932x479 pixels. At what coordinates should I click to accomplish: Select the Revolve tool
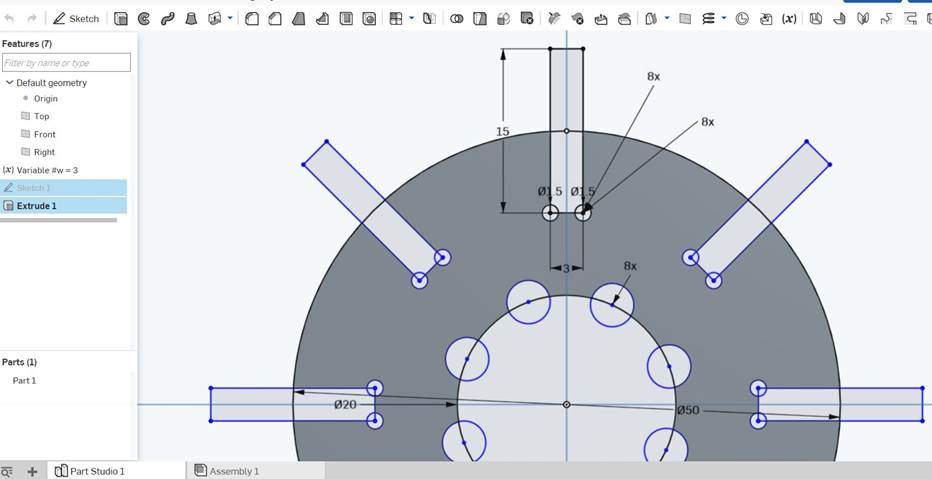144,18
